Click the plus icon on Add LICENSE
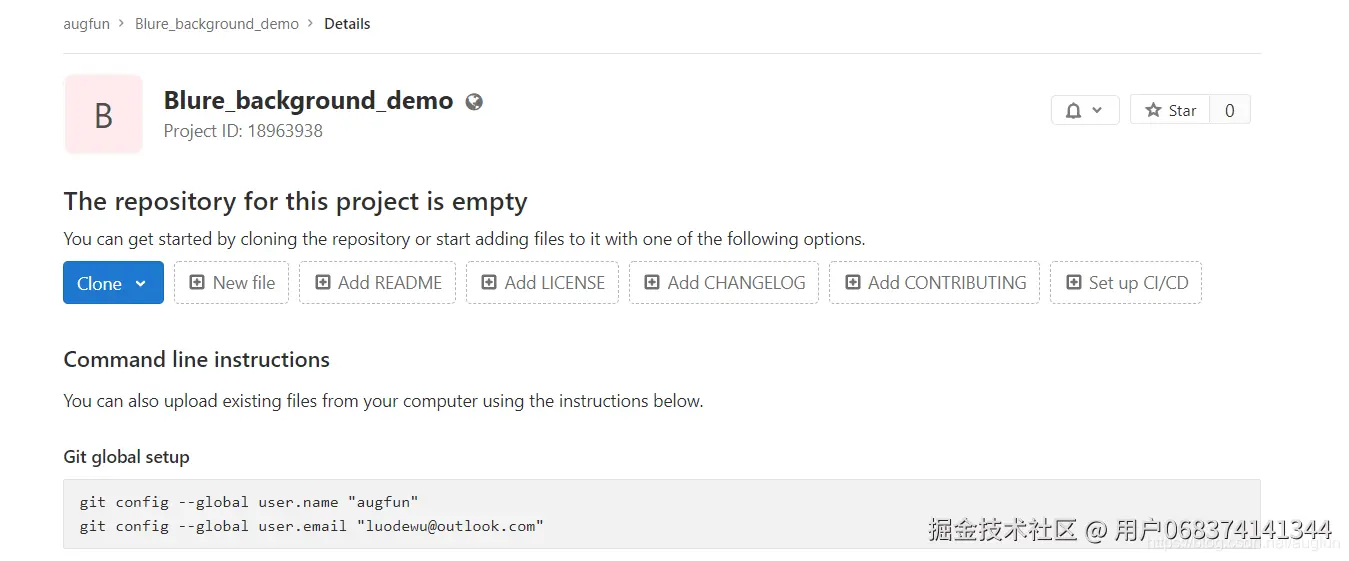This screenshot has height=561, width=1349. 489,283
